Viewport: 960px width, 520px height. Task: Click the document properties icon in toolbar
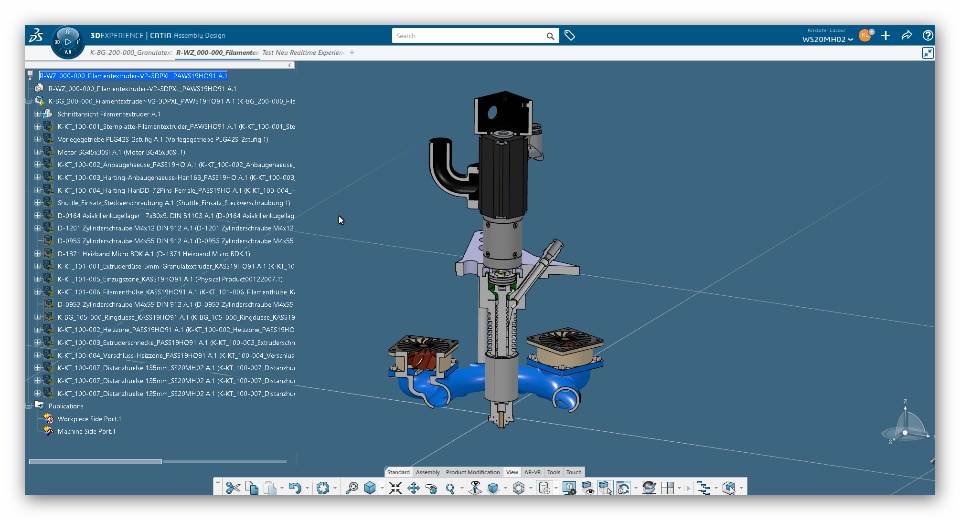544,488
